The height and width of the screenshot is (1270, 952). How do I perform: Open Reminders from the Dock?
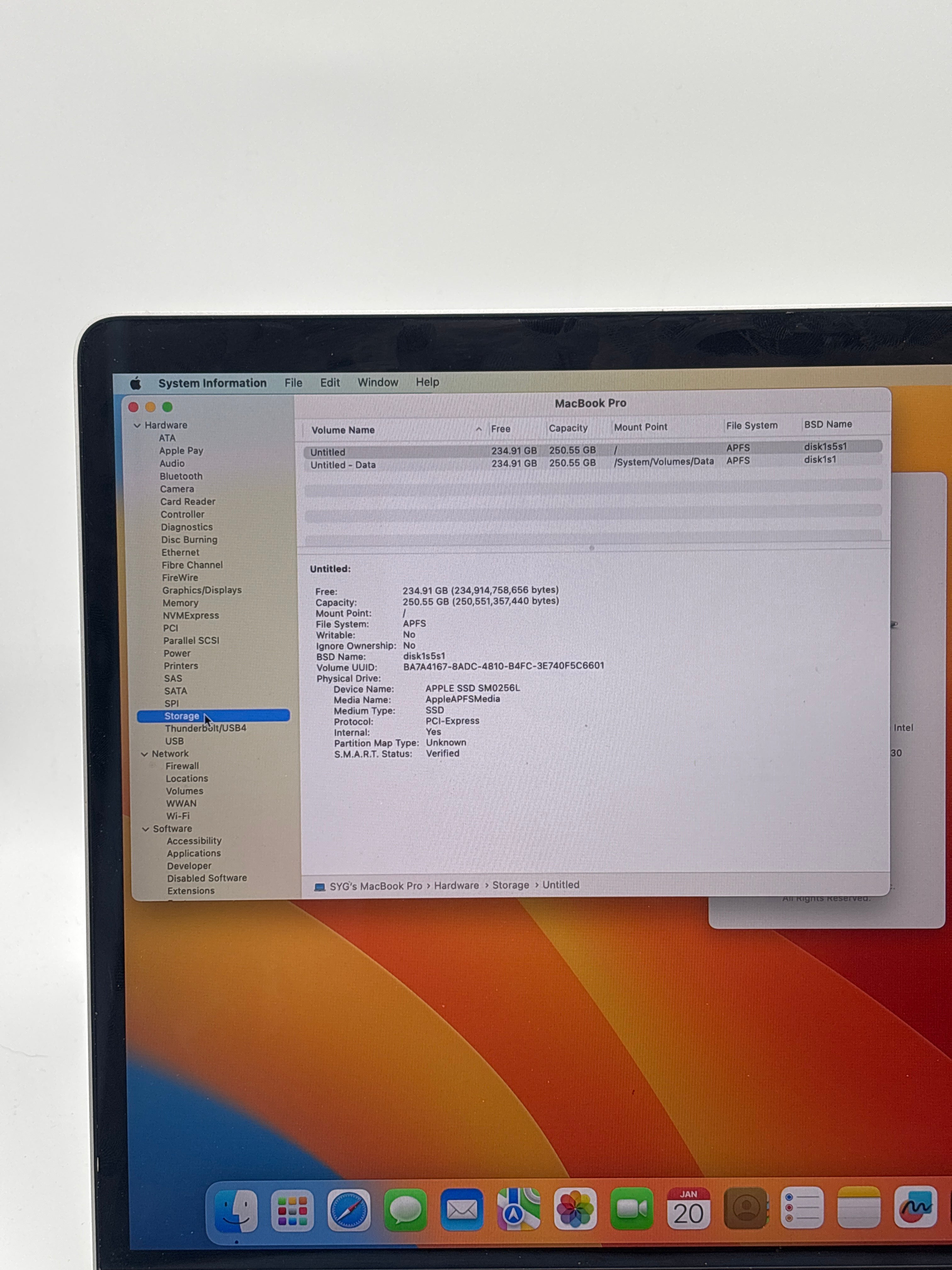coord(802,1208)
